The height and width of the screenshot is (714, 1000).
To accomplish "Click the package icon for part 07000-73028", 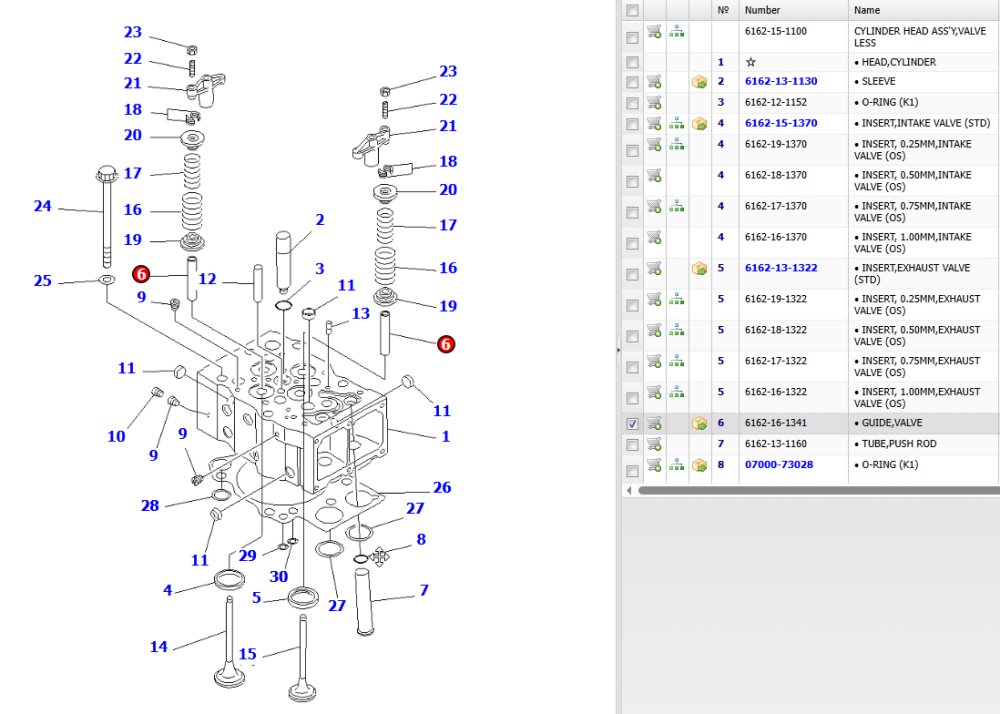I will (x=700, y=465).
